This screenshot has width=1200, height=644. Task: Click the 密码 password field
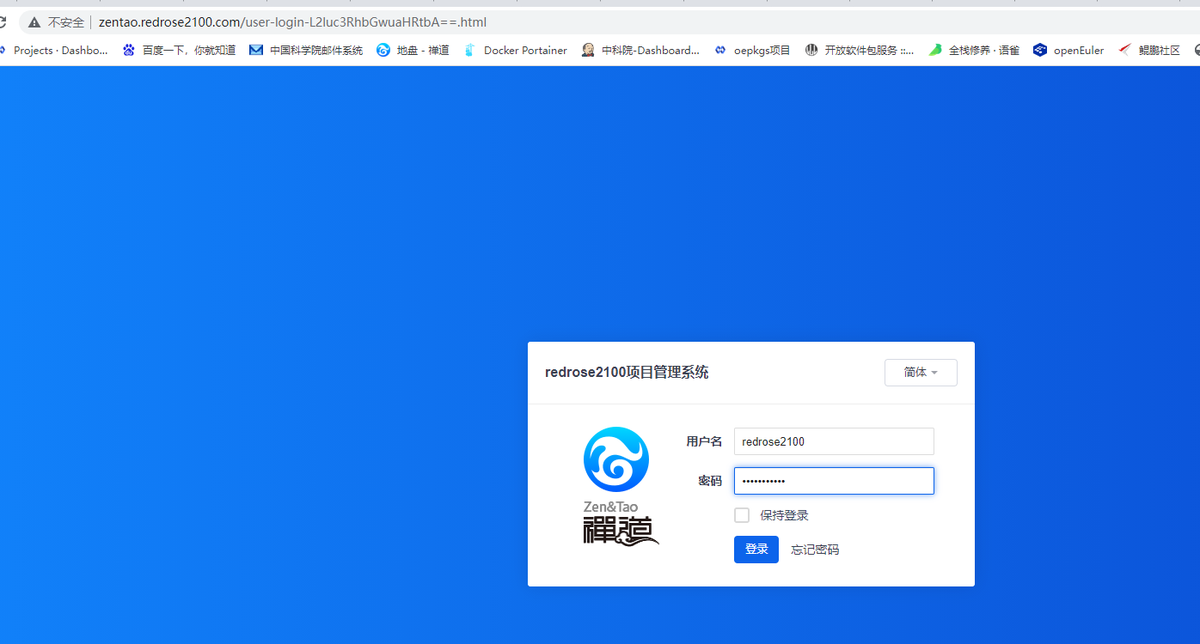(834, 481)
